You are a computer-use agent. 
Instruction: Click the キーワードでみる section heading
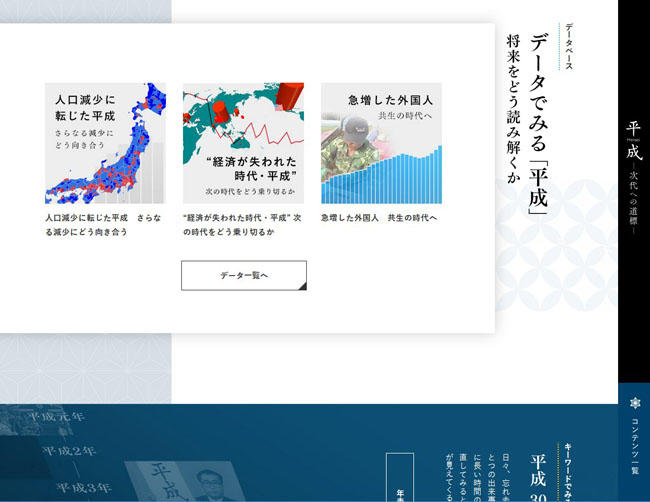pyautogui.click(x=569, y=472)
